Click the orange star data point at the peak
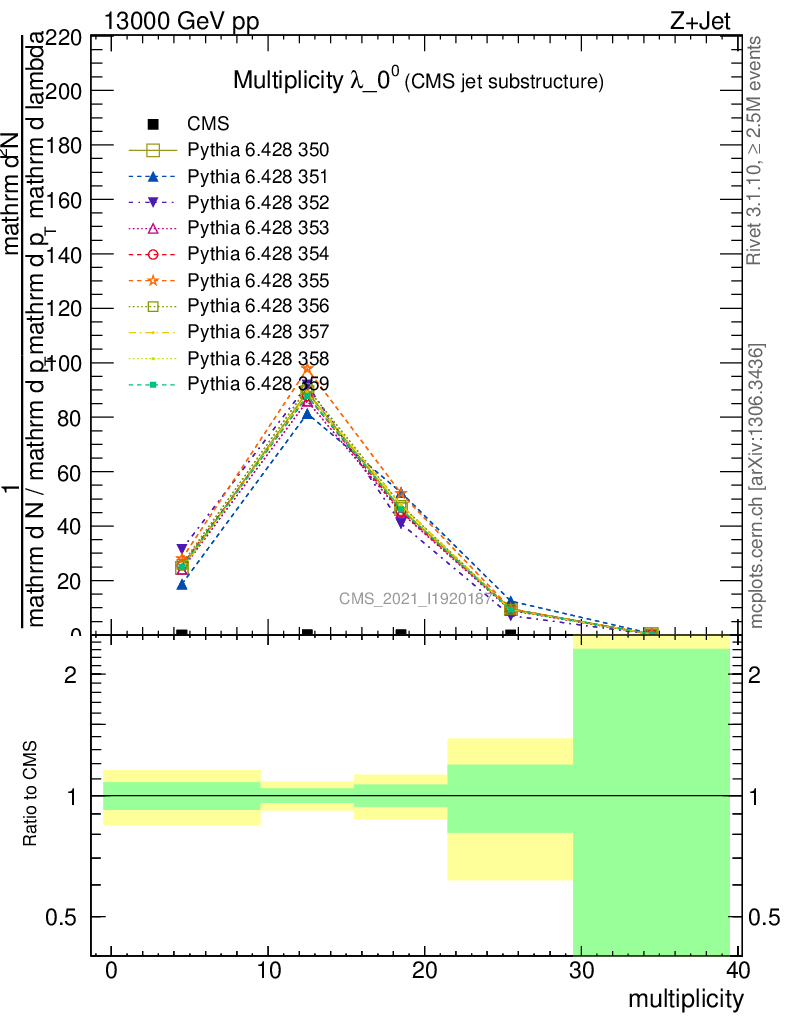 [x=307, y=370]
